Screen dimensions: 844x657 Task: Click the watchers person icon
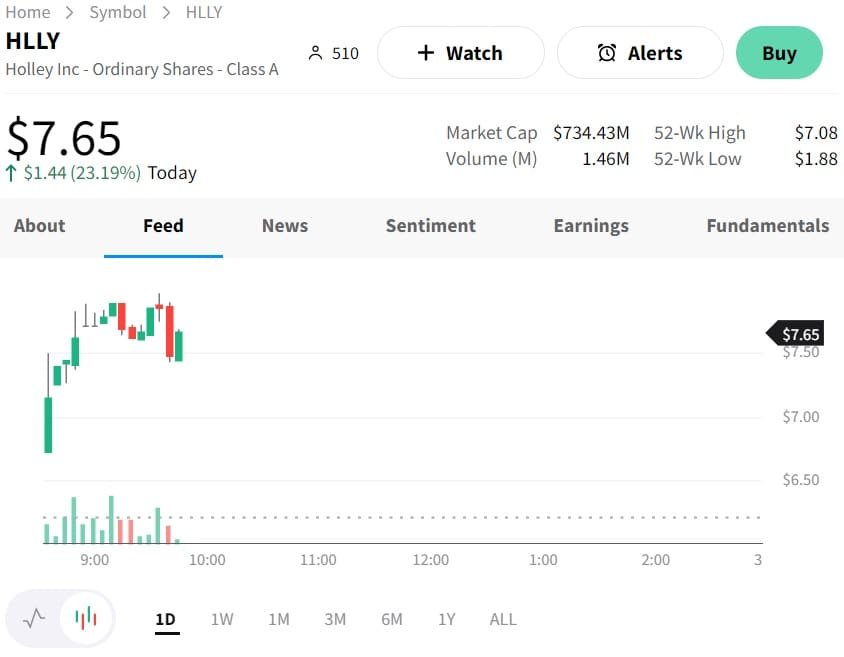[316, 53]
